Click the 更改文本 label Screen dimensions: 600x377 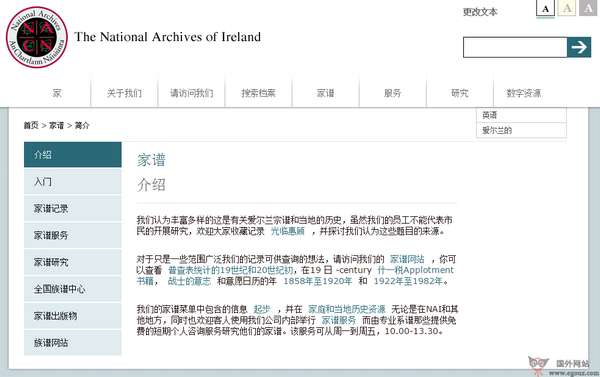tap(480, 12)
